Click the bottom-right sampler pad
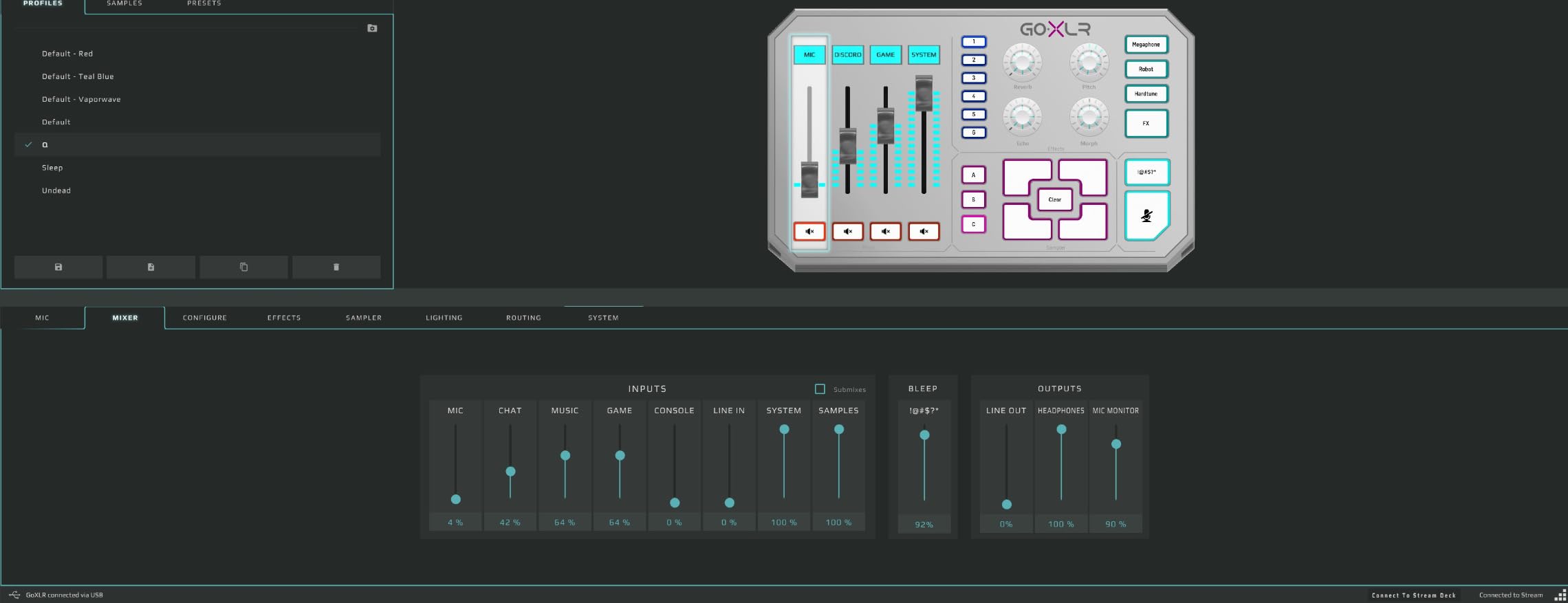The width and height of the screenshot is (1568, 603). [1087, 224]
